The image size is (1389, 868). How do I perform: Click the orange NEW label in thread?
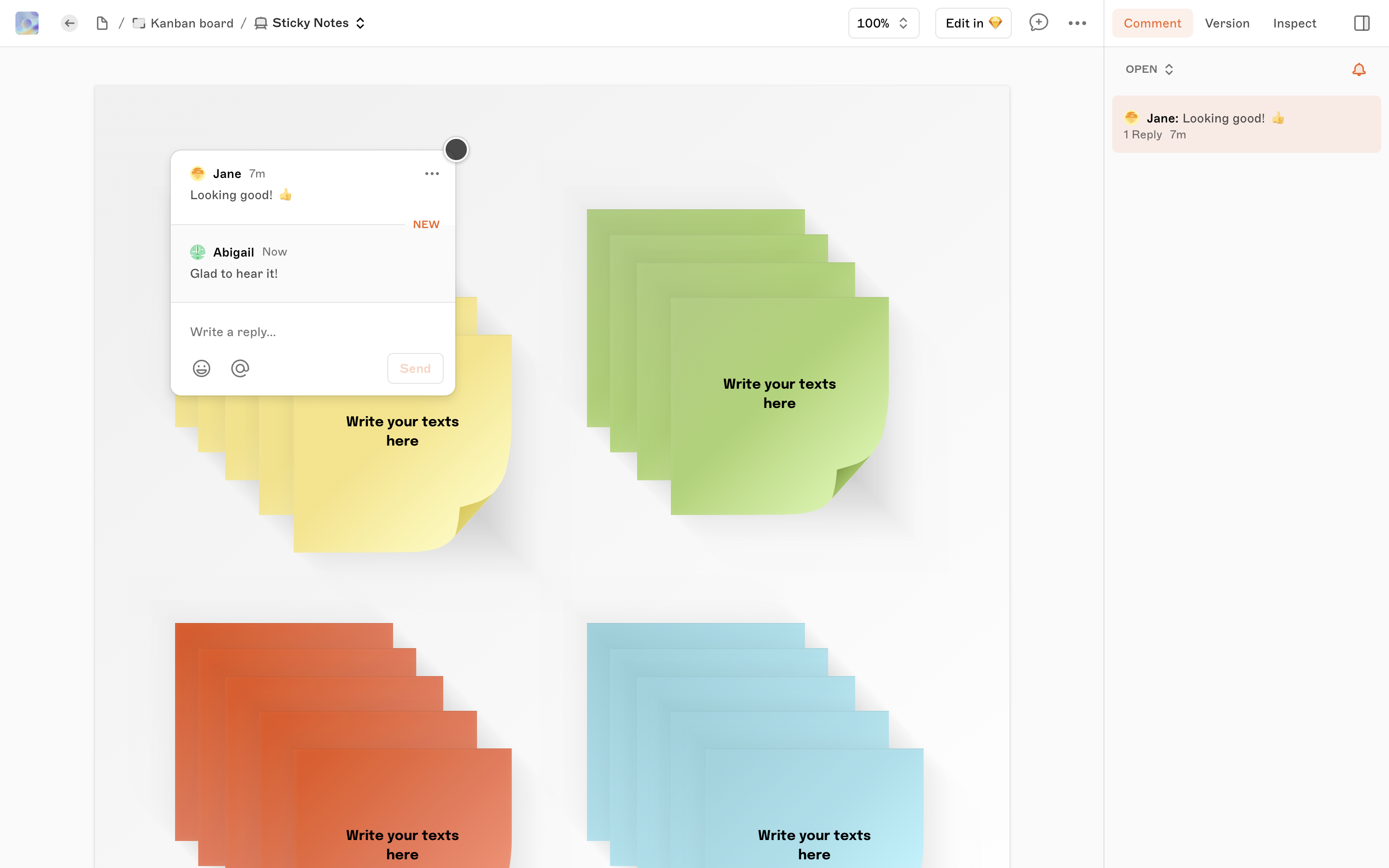(x=426, y=224)
